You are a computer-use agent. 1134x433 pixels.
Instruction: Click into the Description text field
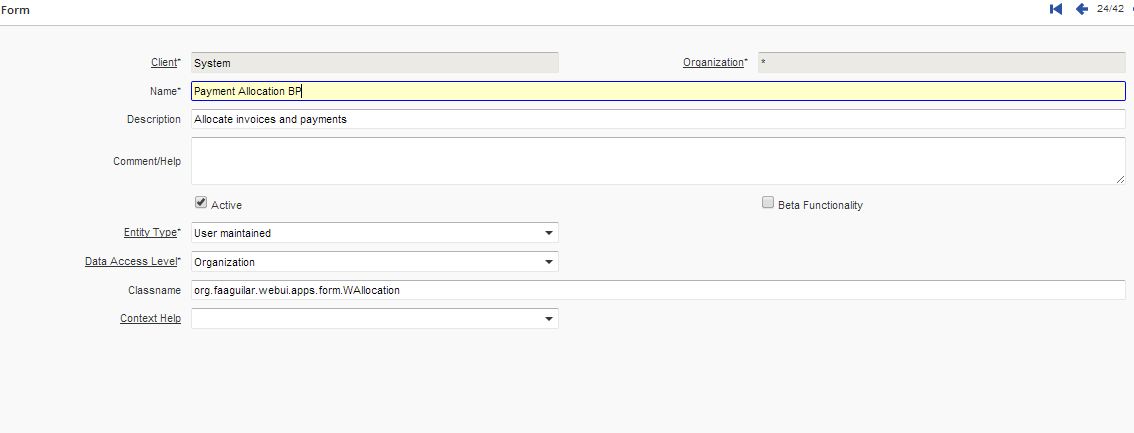(657, 119)
